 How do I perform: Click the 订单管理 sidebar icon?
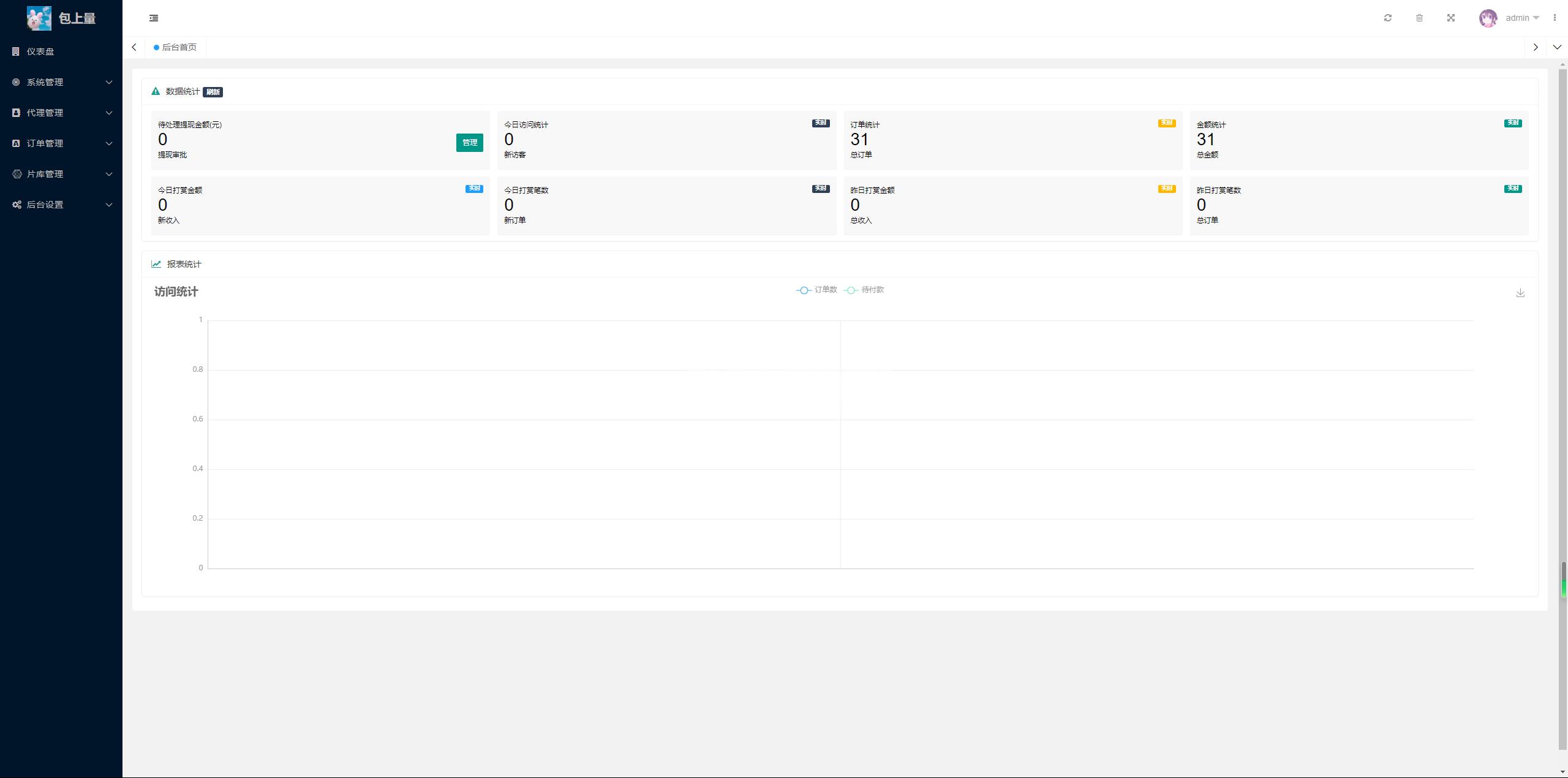16,143
